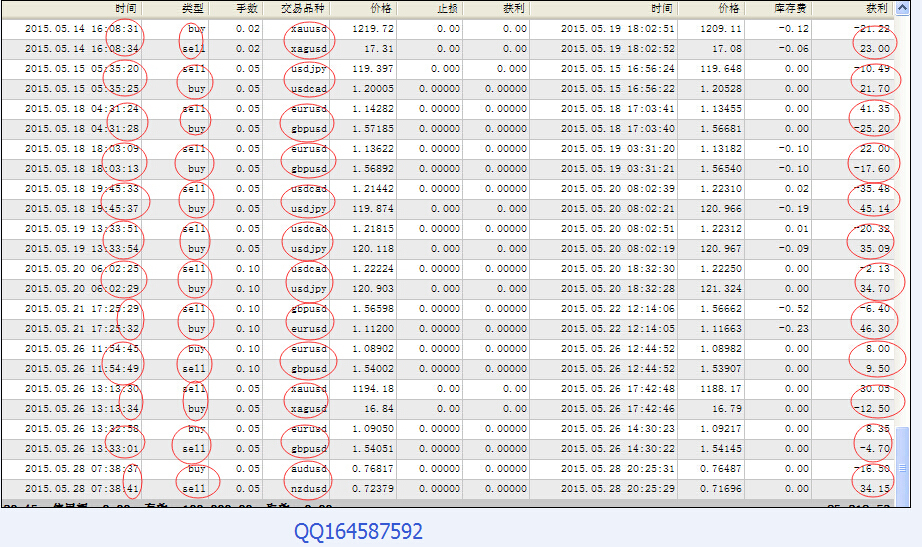Click swap value -0.19

coord(794,209)
